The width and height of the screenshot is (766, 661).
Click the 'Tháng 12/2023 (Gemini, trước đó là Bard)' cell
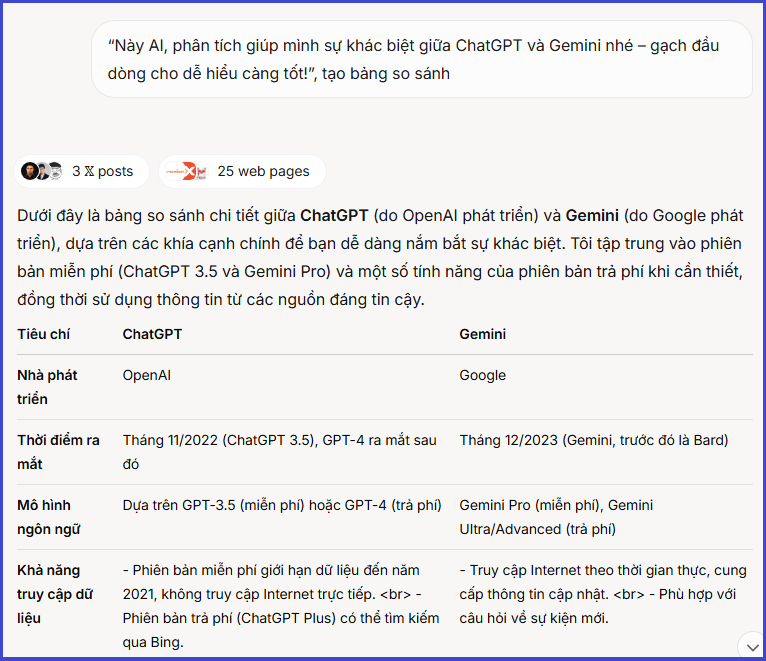click(594, 440)
